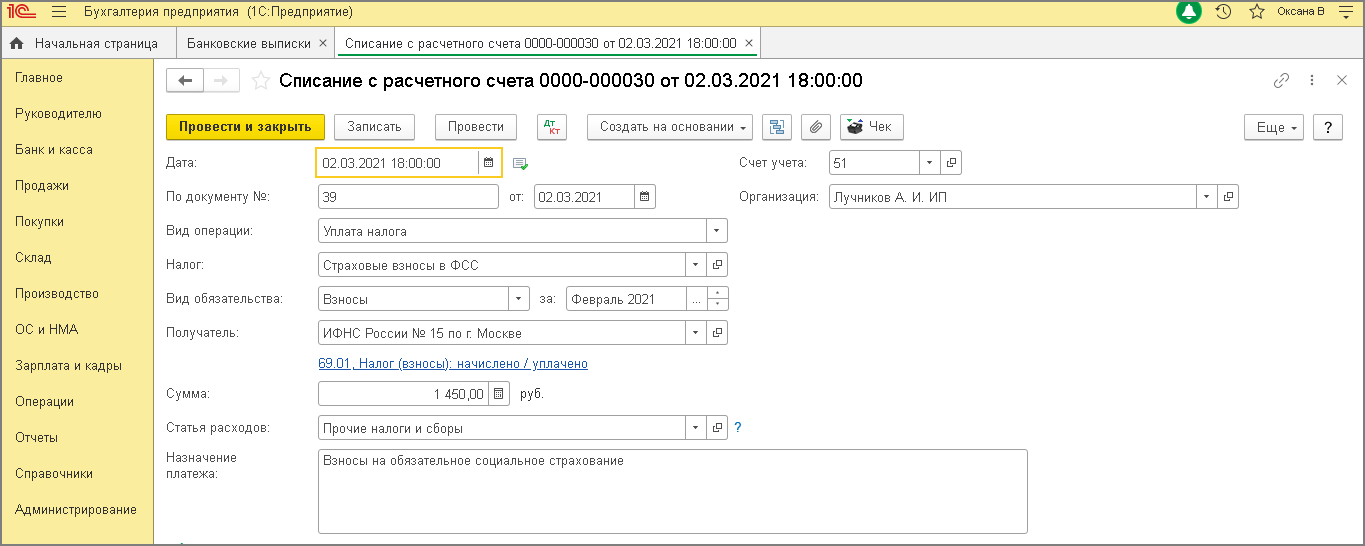The image size is (1365, 546).
Task: Open Статья расходов record detail icon
Action: tap(717, 428)
